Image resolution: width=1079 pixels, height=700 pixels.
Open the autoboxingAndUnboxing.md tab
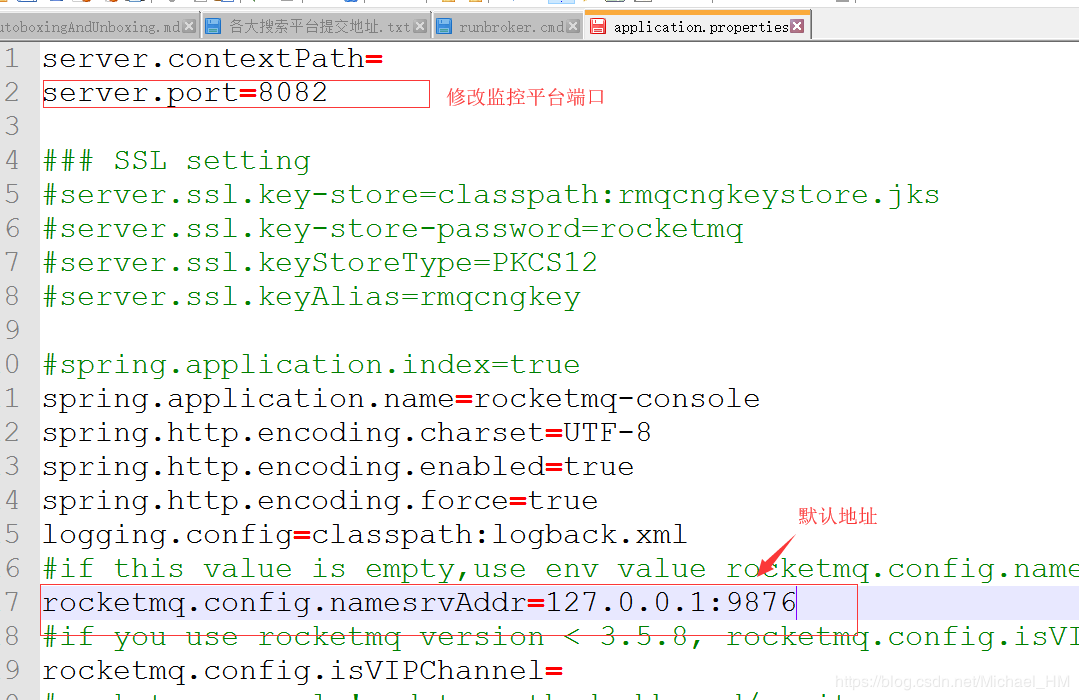coord(98,27)
